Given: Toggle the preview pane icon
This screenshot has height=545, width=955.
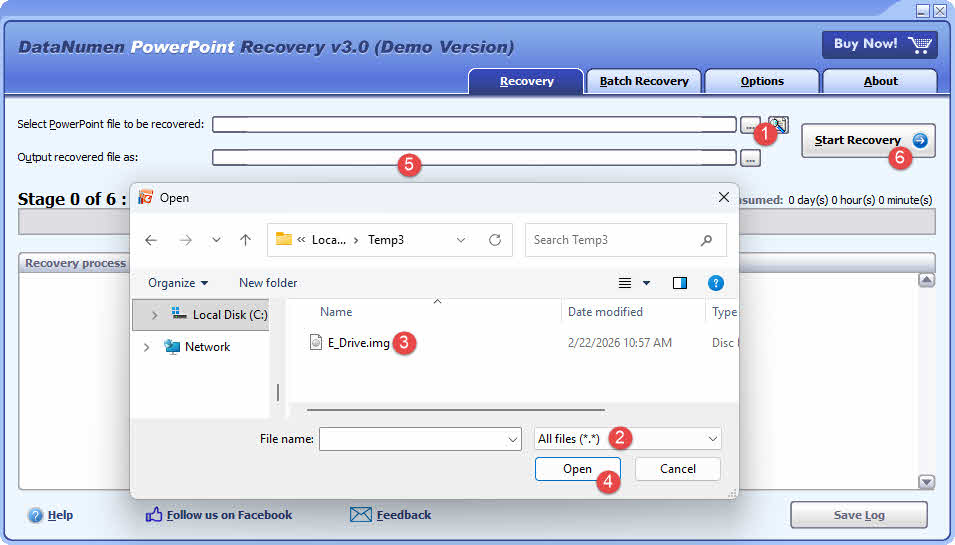Looking at the screenshot, I should pos(680,283).
